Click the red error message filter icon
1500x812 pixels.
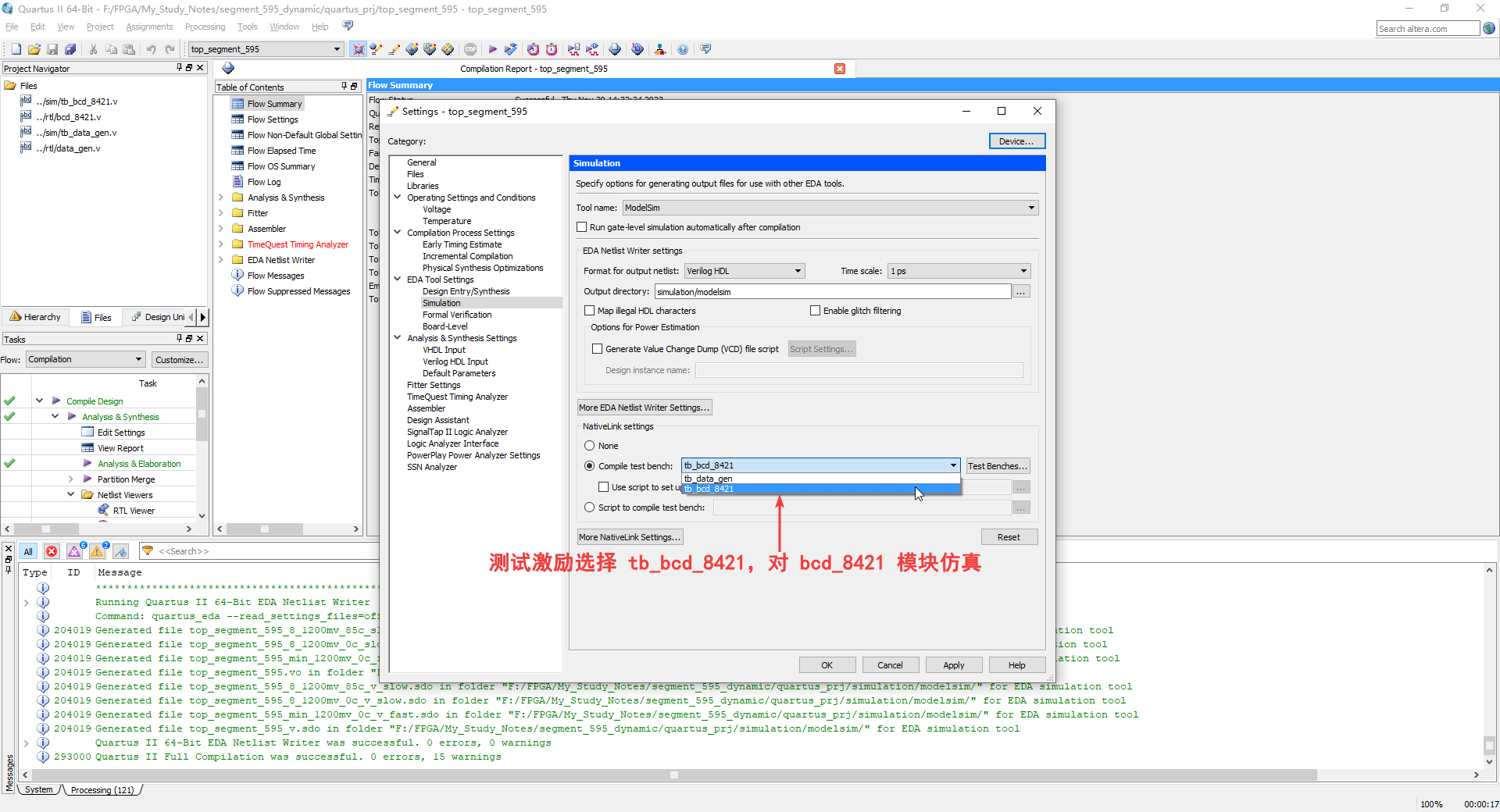[x=52, y=551]
